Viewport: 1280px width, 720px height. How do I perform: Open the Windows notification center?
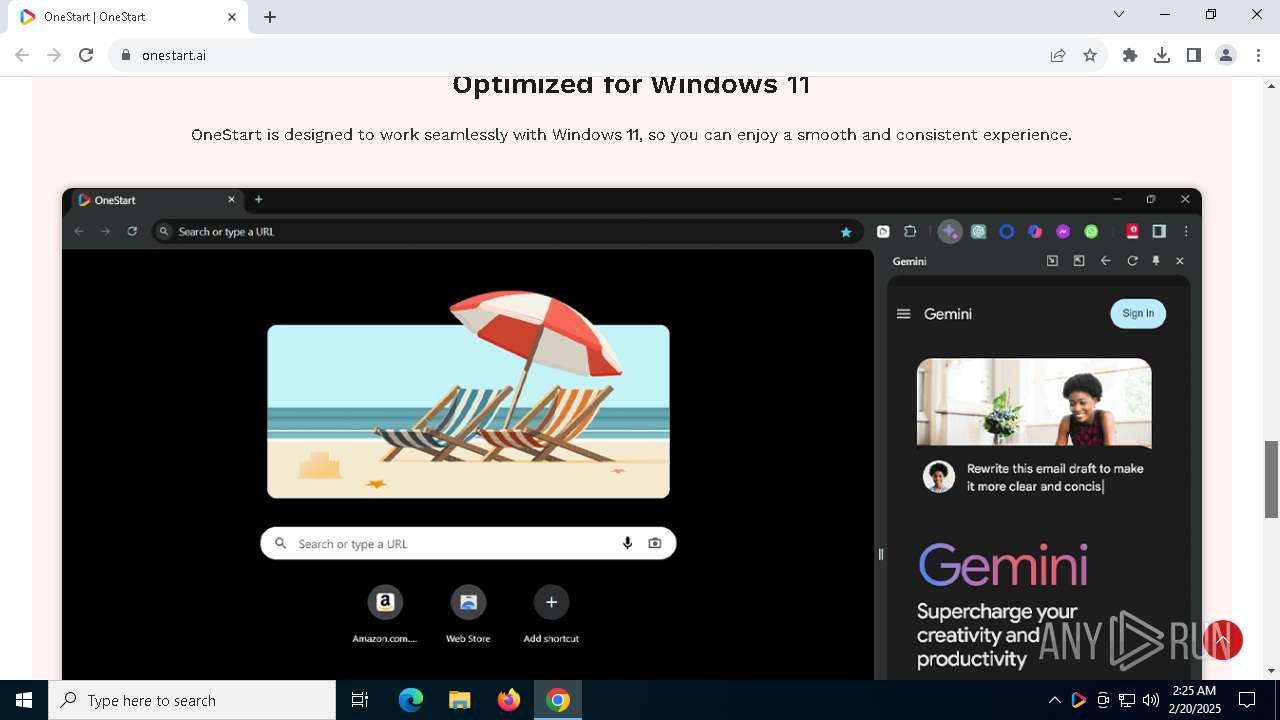(1247, 700)
